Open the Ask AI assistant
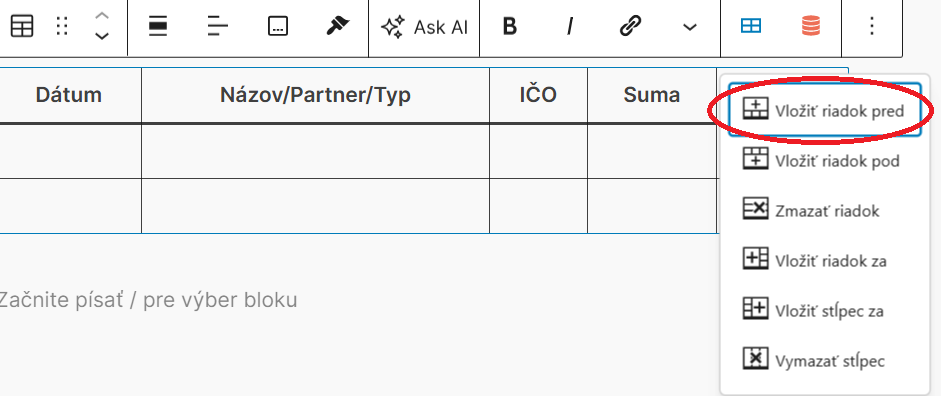941x396 pixels. (x=424, y=27)
